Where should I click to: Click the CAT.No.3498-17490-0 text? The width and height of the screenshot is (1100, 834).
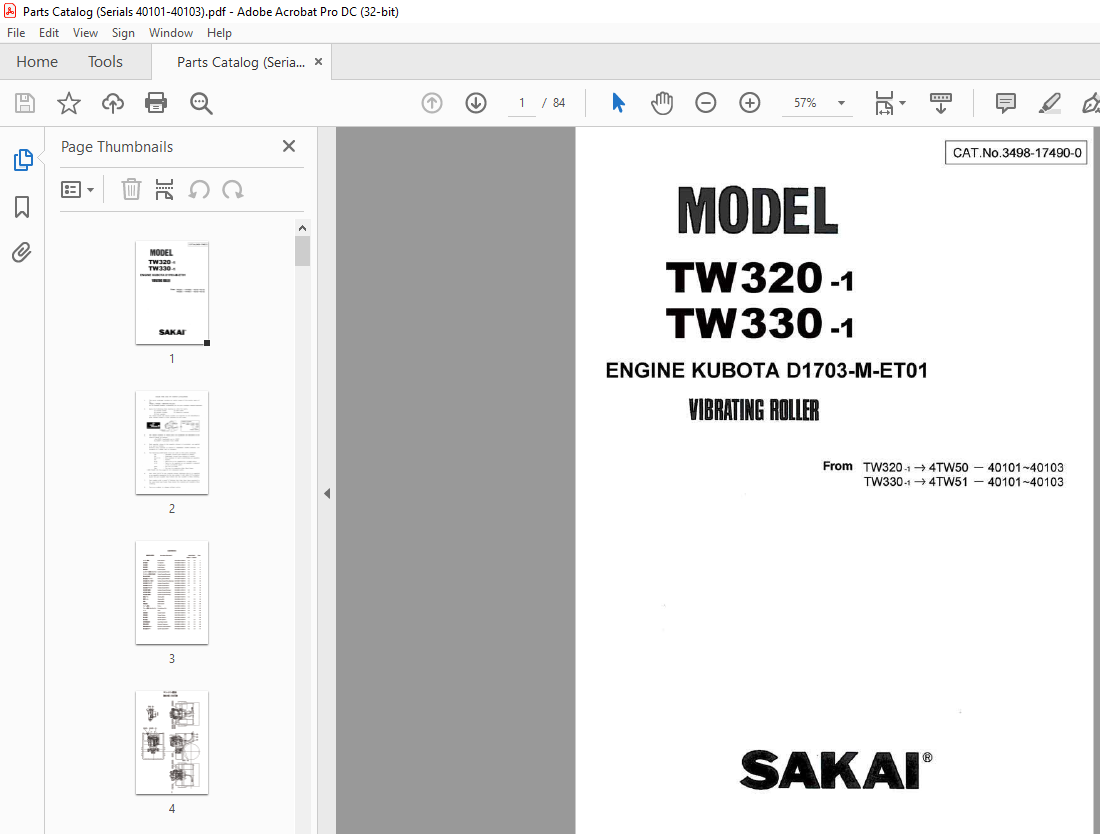pos(1017,152)
